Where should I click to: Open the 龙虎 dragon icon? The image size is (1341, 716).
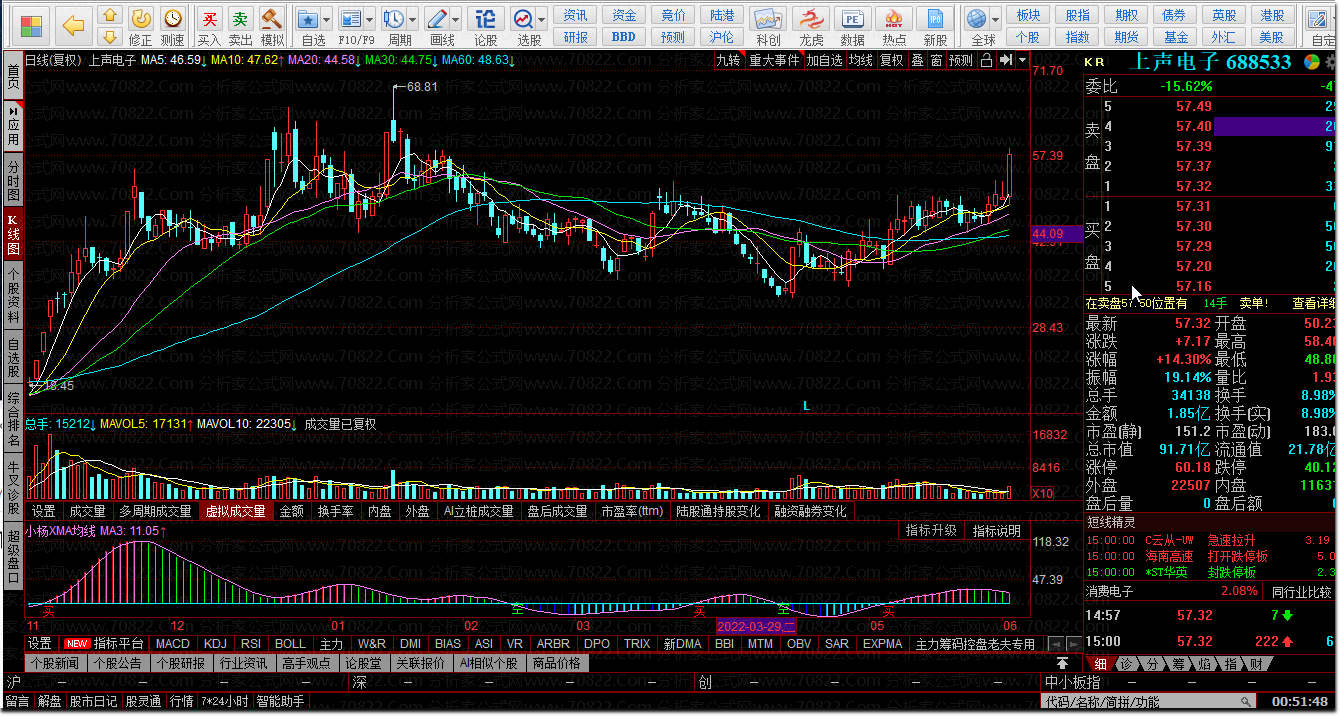[811, 18]
